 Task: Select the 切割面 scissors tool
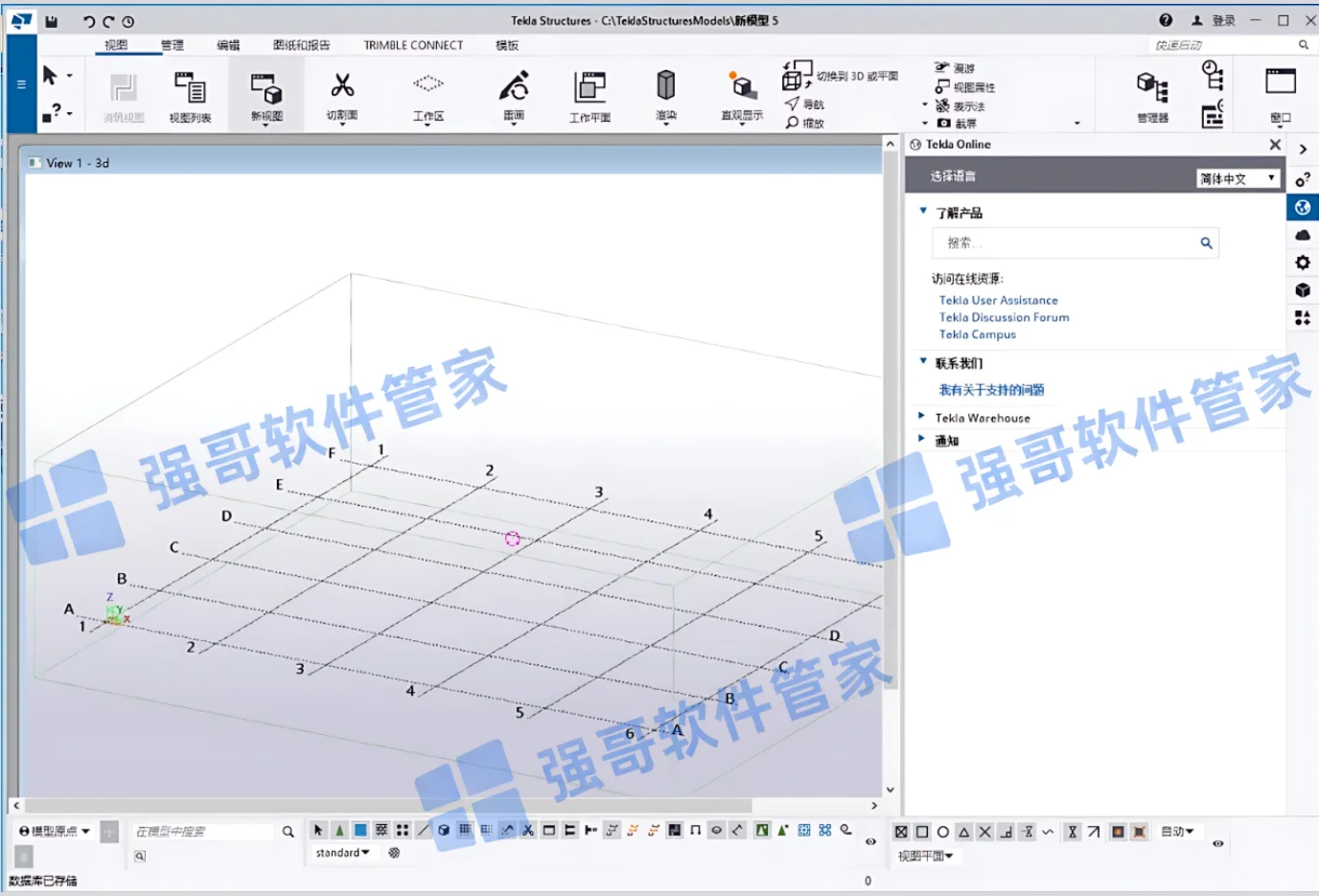(x=342, y=96)
